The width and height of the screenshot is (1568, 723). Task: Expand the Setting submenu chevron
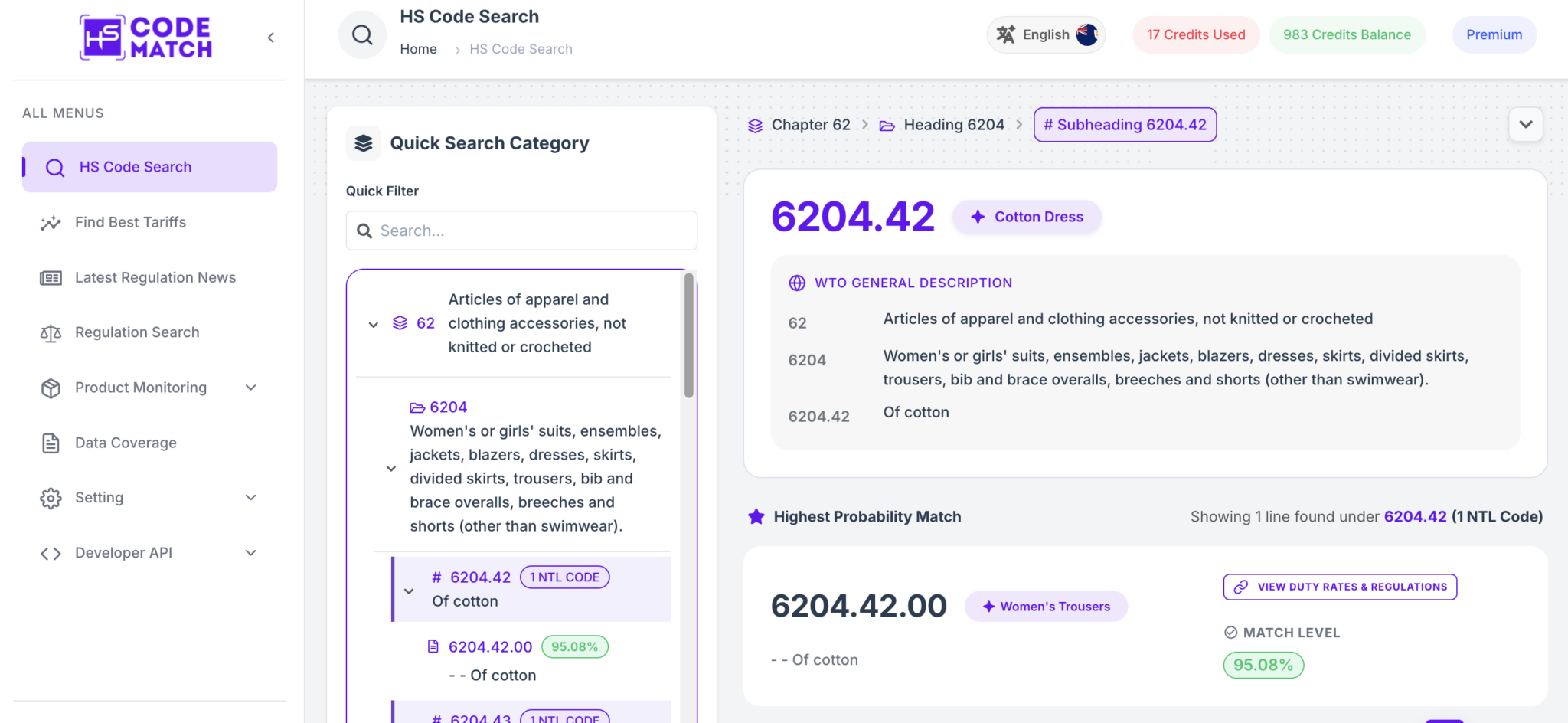click(x=250, y=498)
